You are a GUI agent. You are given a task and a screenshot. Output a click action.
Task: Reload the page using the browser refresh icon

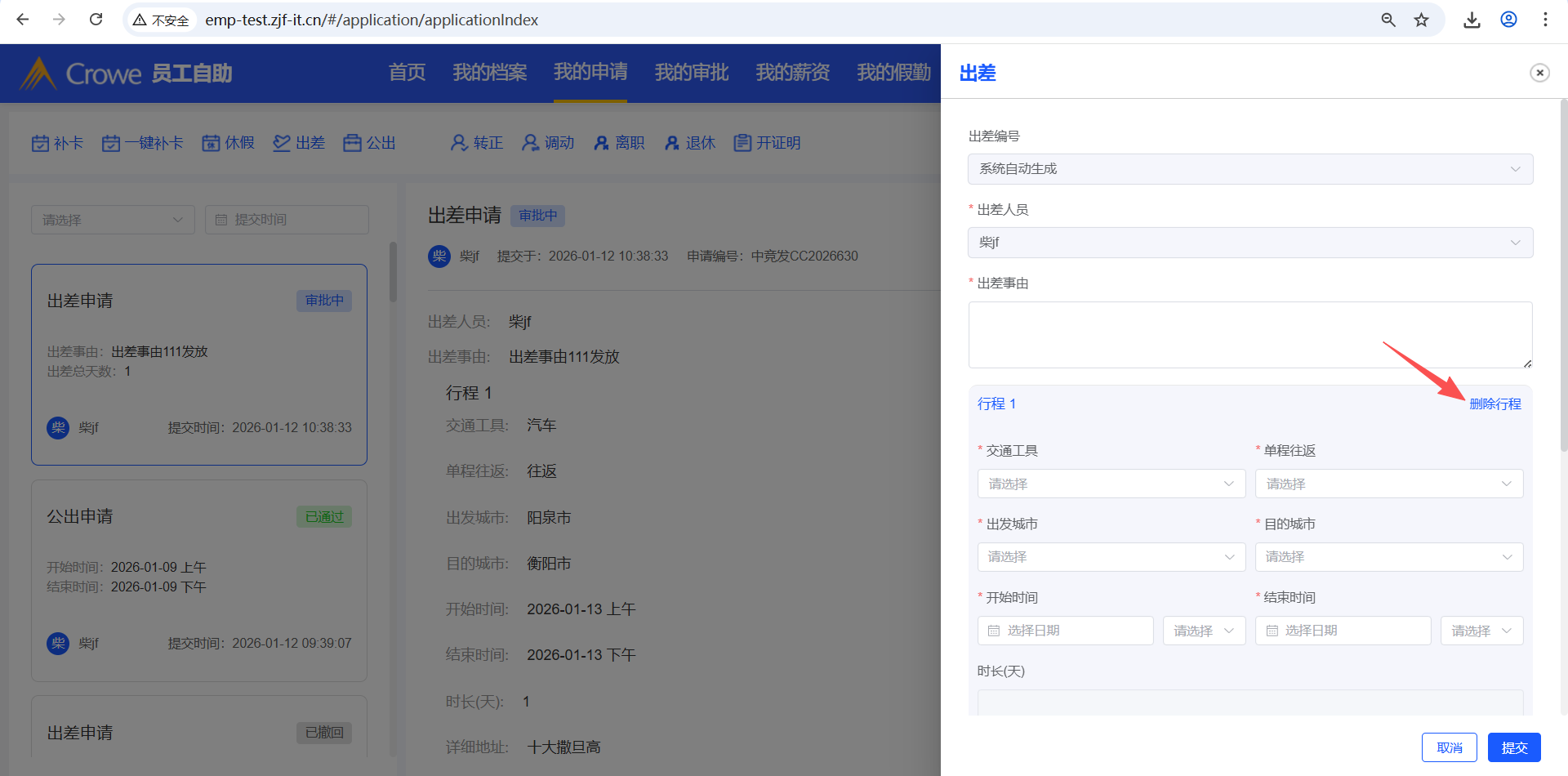click(x=96, y=20)
